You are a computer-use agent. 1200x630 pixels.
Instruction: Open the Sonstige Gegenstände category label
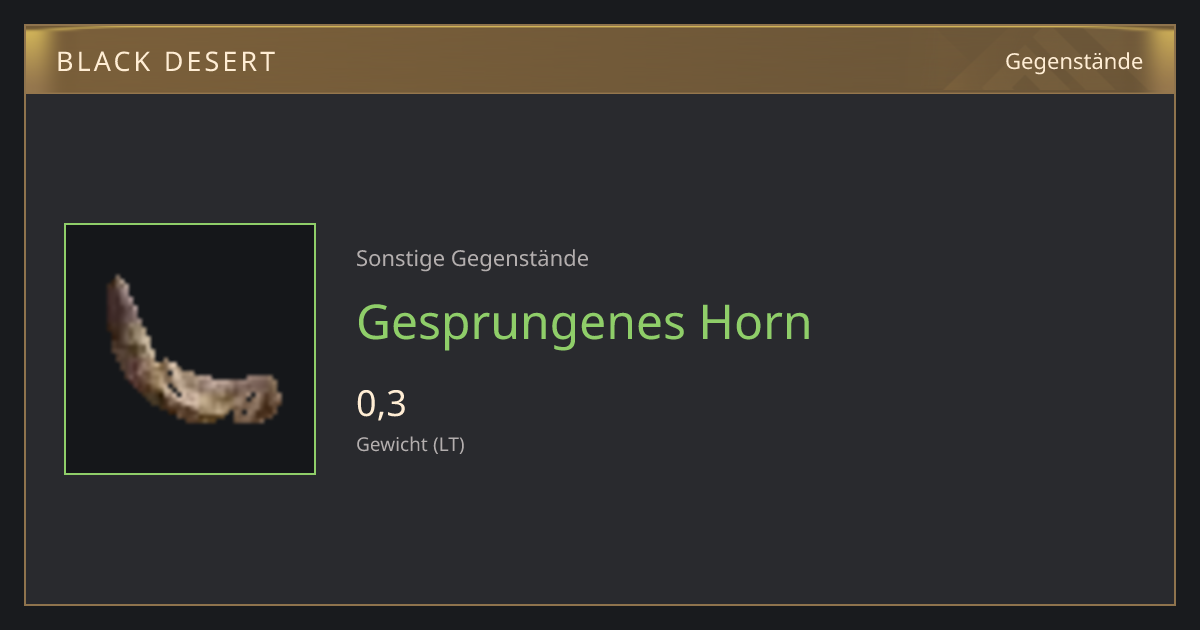pyautogui.click(x=472, y=259)
